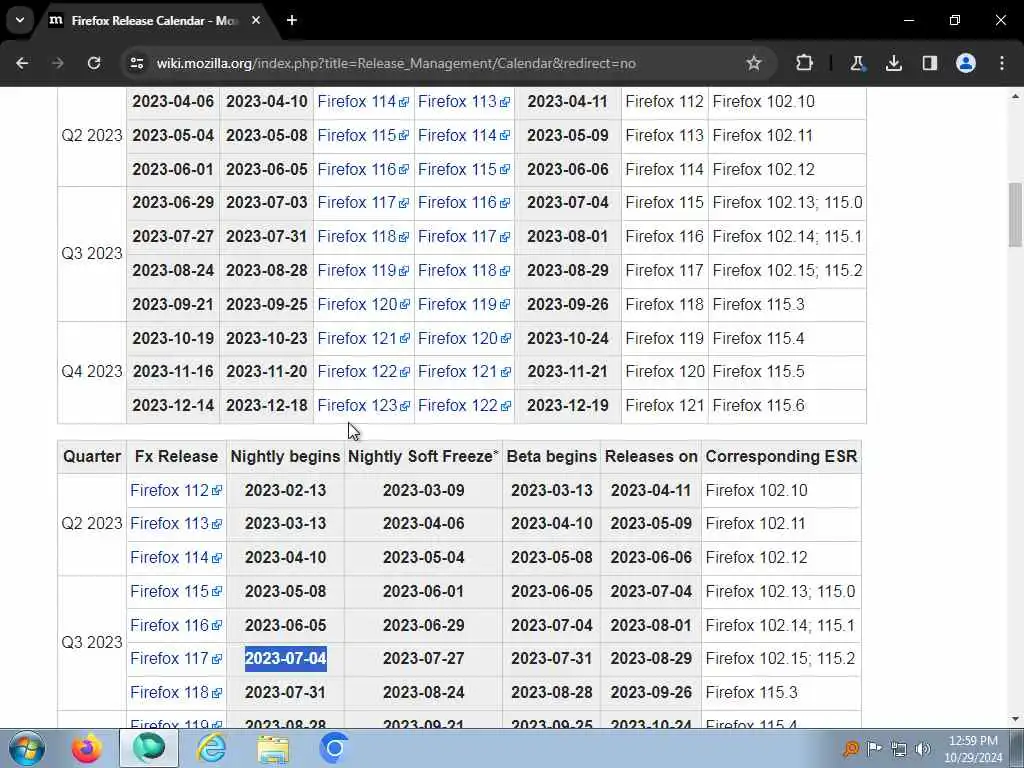Open Firefox 117 link in 2023-06-29 row
Viewport: 1024px width, 768px height.
coord(363,202)
